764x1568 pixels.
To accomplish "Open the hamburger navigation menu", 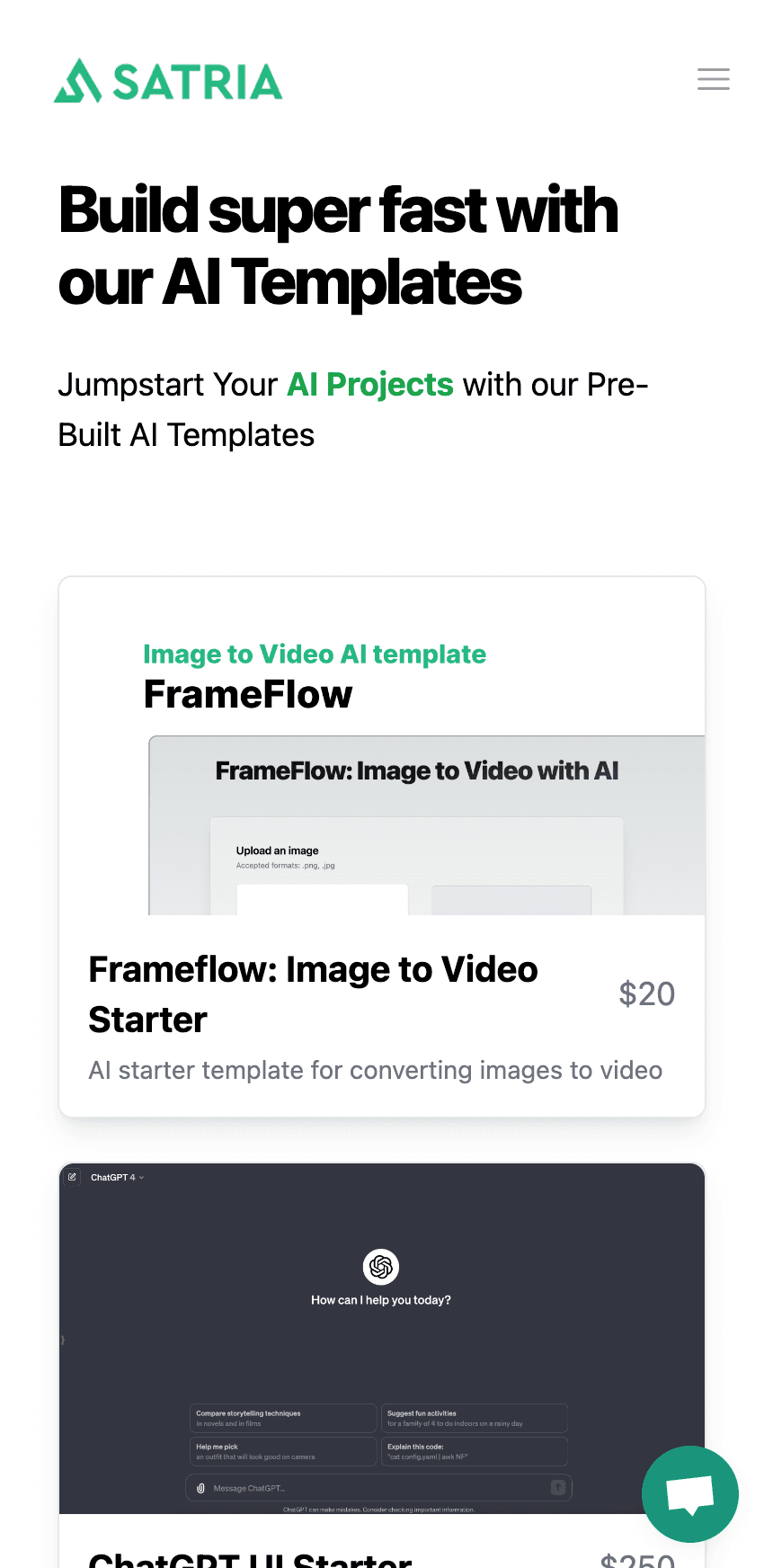I will [x=714, y=79].
